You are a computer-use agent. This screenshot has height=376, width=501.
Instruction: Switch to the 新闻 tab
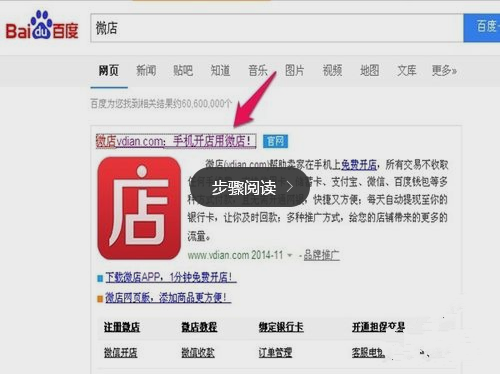pos(146,71)
